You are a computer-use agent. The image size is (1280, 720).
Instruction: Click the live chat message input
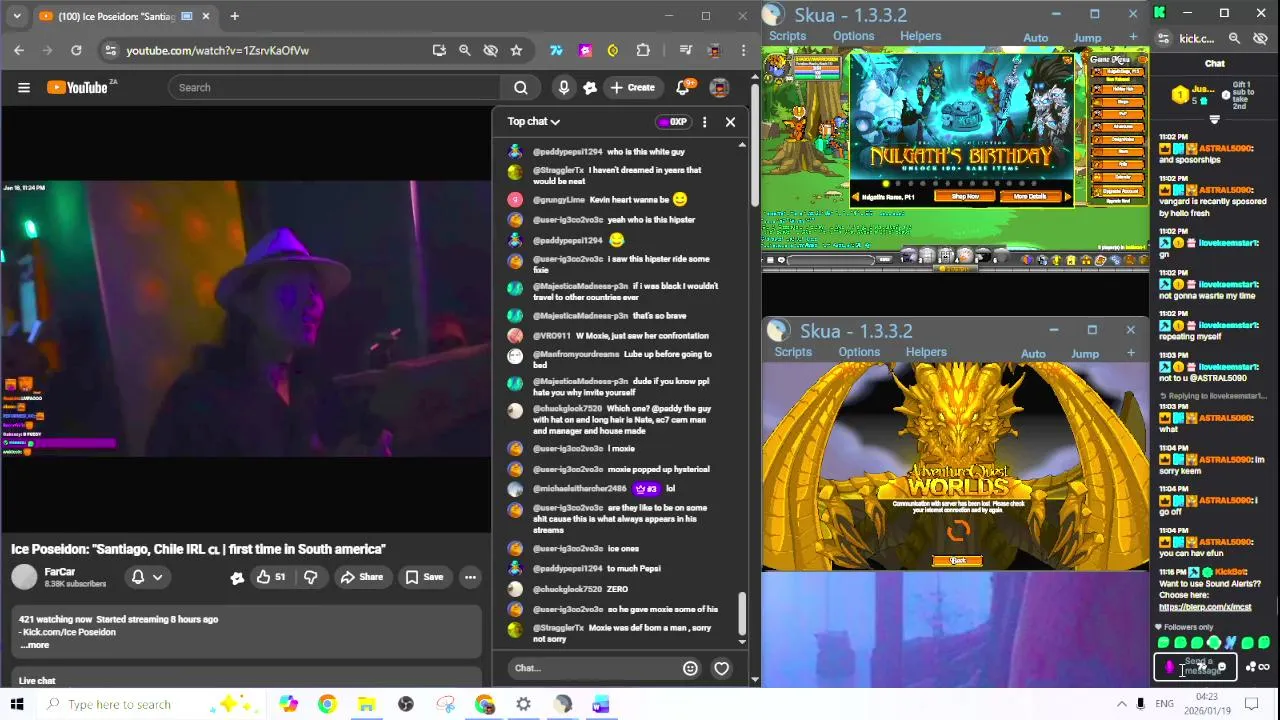590,668
